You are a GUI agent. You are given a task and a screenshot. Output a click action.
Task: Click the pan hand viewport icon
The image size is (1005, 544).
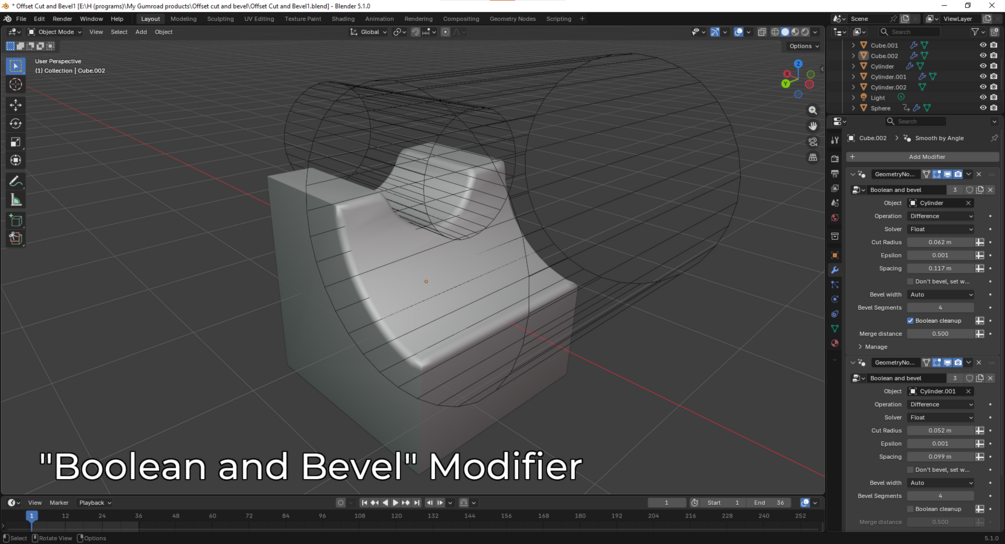(x=813, y=126)
